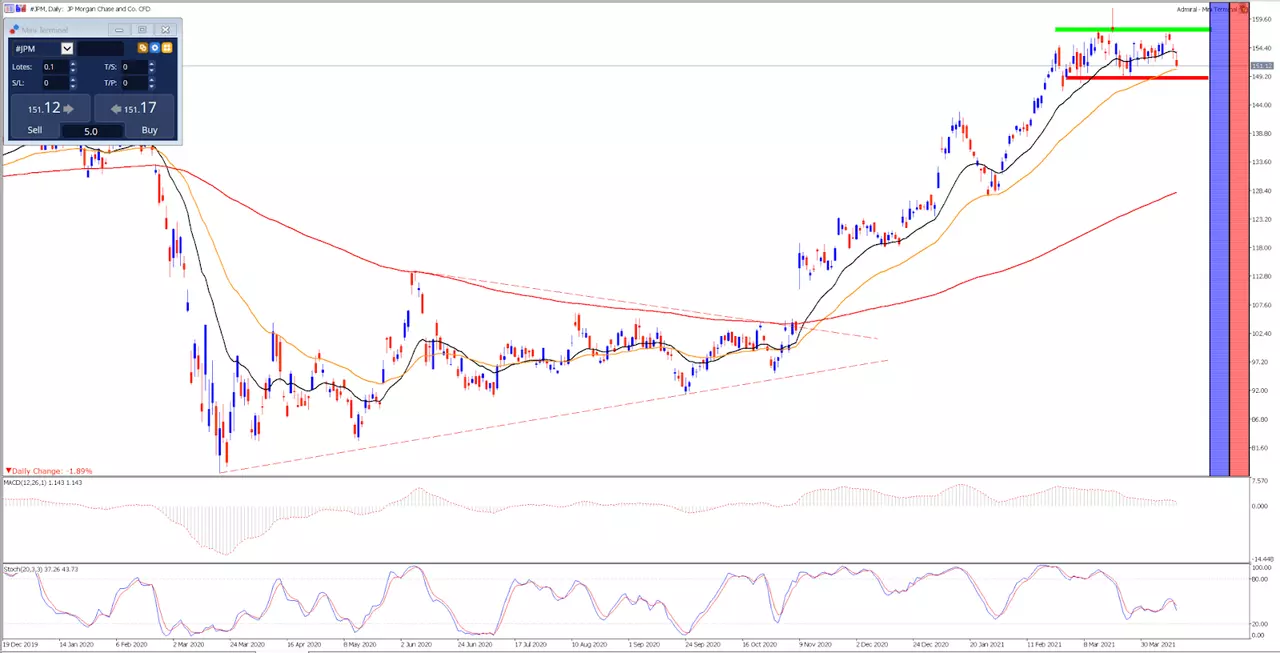Click the Lotes input field
This screenshot has width=1280, height=653.
(55, 67)
